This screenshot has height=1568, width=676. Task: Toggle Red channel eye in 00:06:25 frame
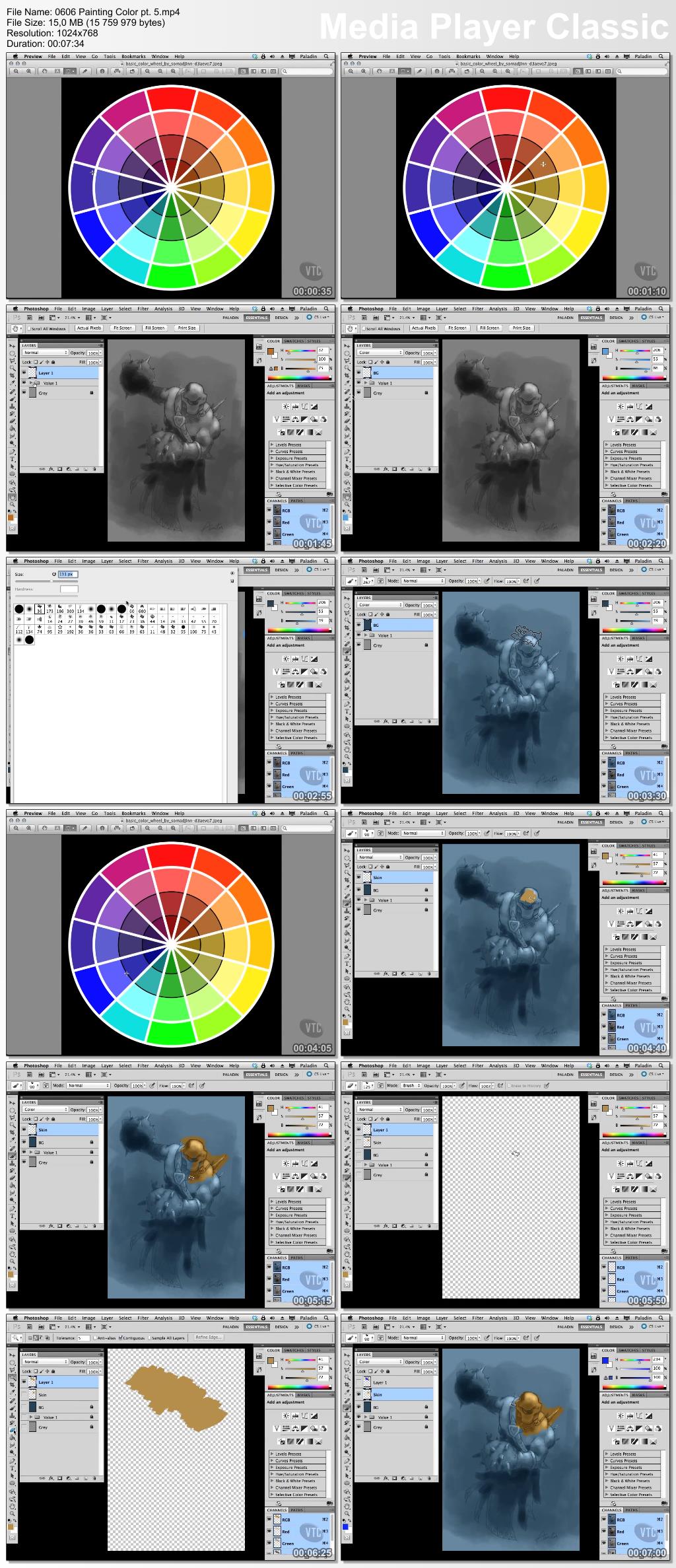coord(269,1532)
